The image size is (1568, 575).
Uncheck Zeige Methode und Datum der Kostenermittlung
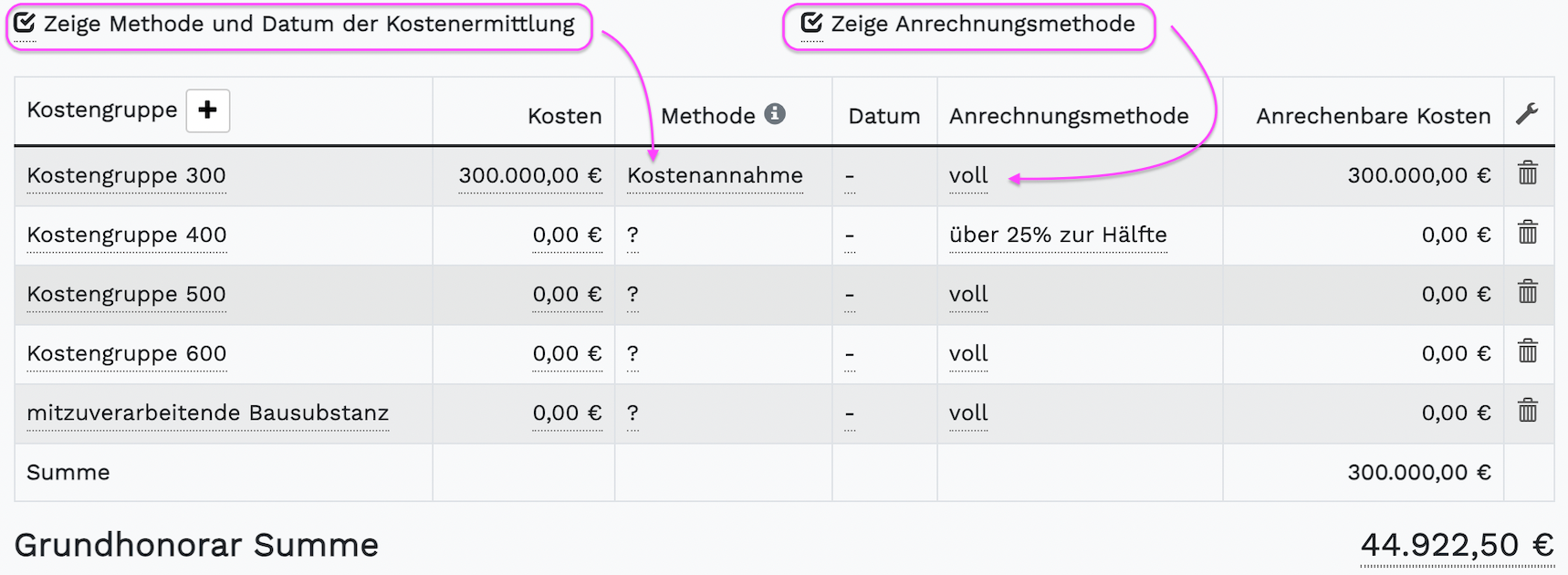click(x=25, y=24)
